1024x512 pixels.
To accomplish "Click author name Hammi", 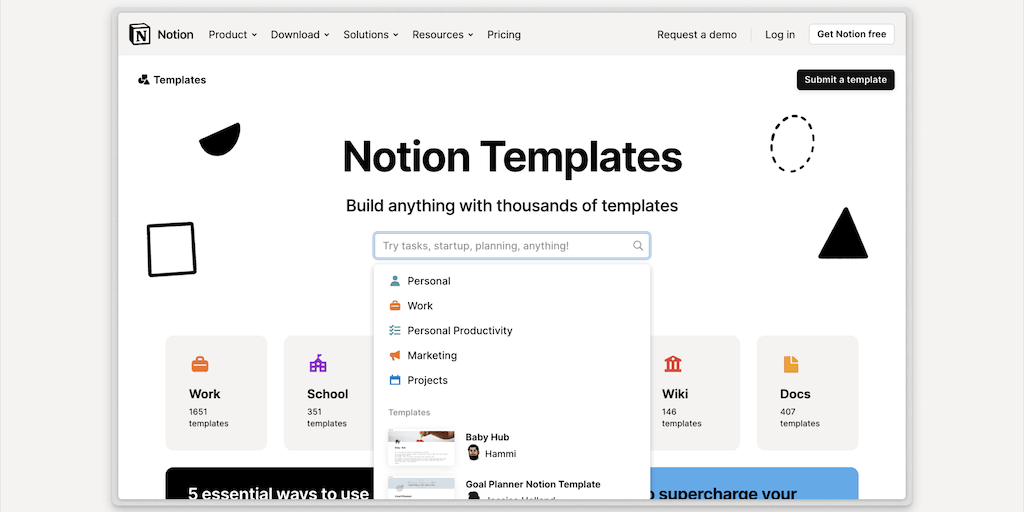I will (500, 454).
